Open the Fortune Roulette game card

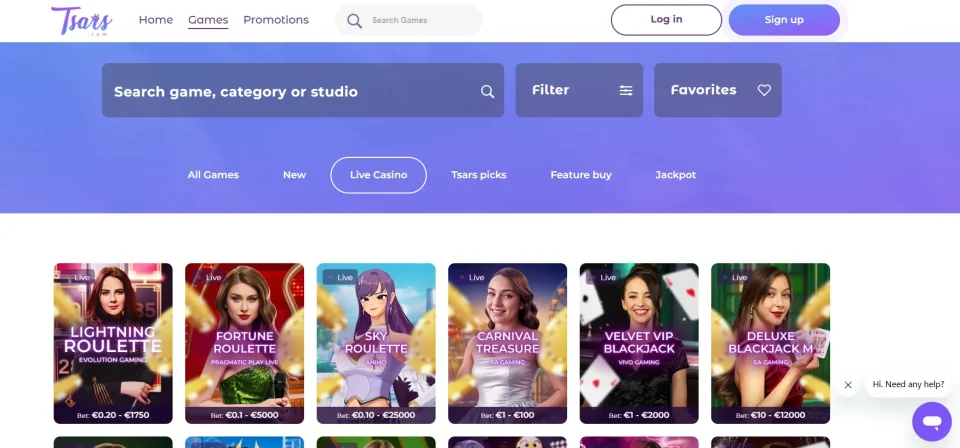coord(244,343)
